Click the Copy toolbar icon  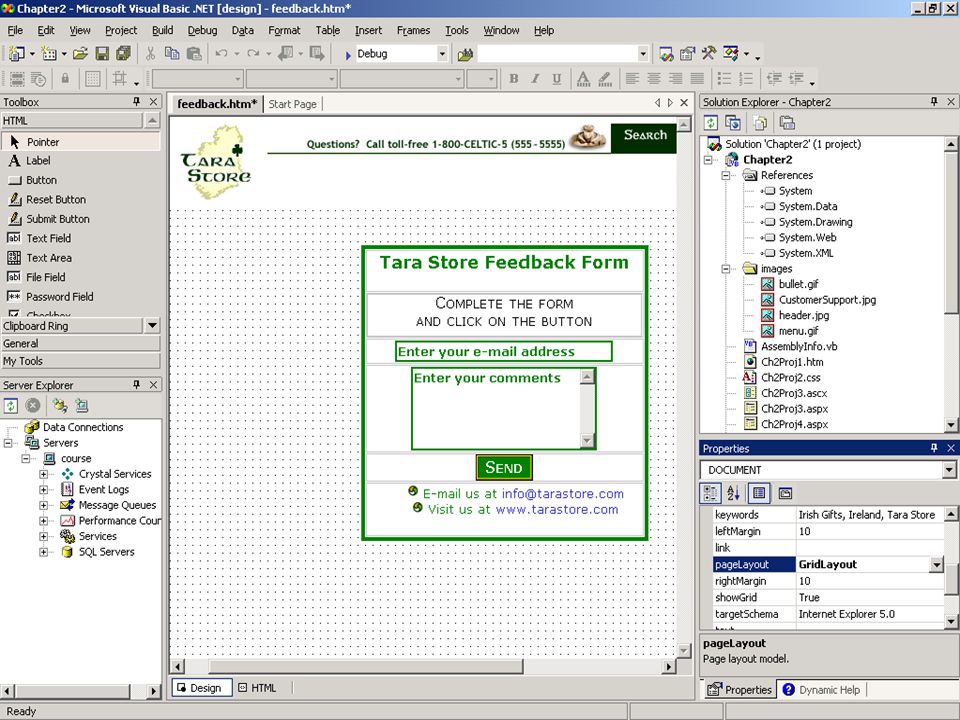tap(172, 54)
